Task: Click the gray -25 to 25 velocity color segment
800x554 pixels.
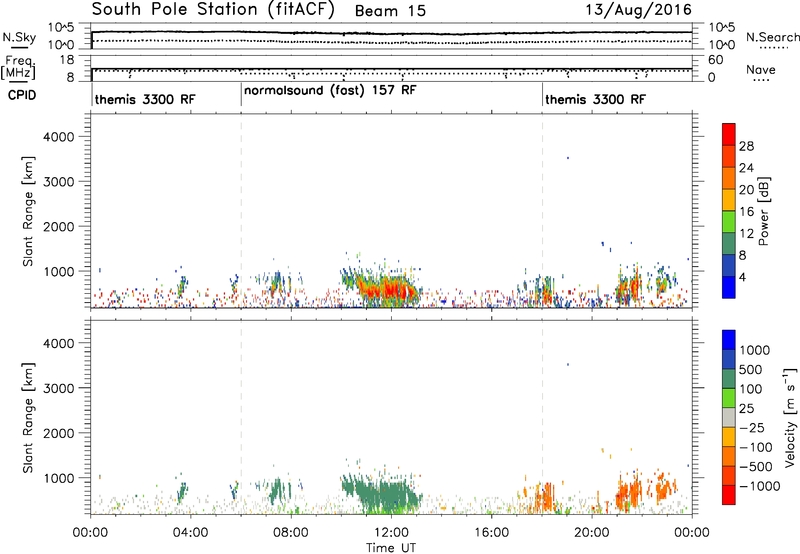Action: (x=729, y=417)
